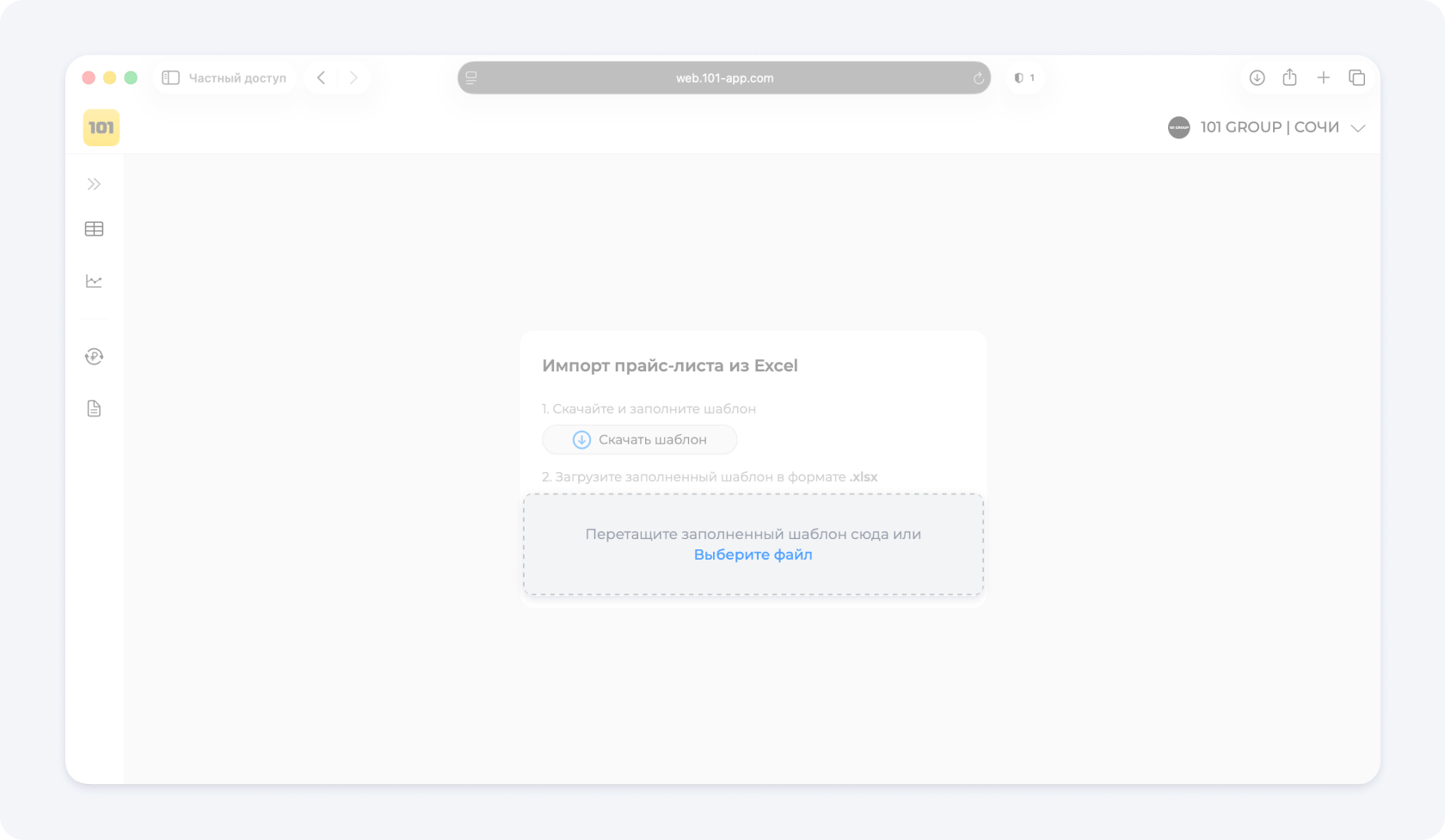
Task: Show the tab overview
Action: [x=1356, y=78]
